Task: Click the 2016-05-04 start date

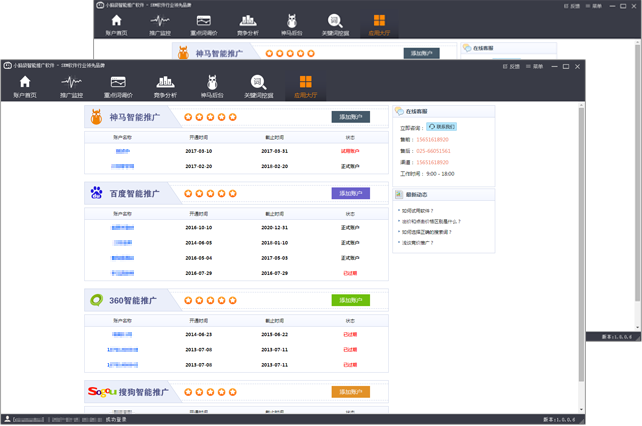Action: 199,258
